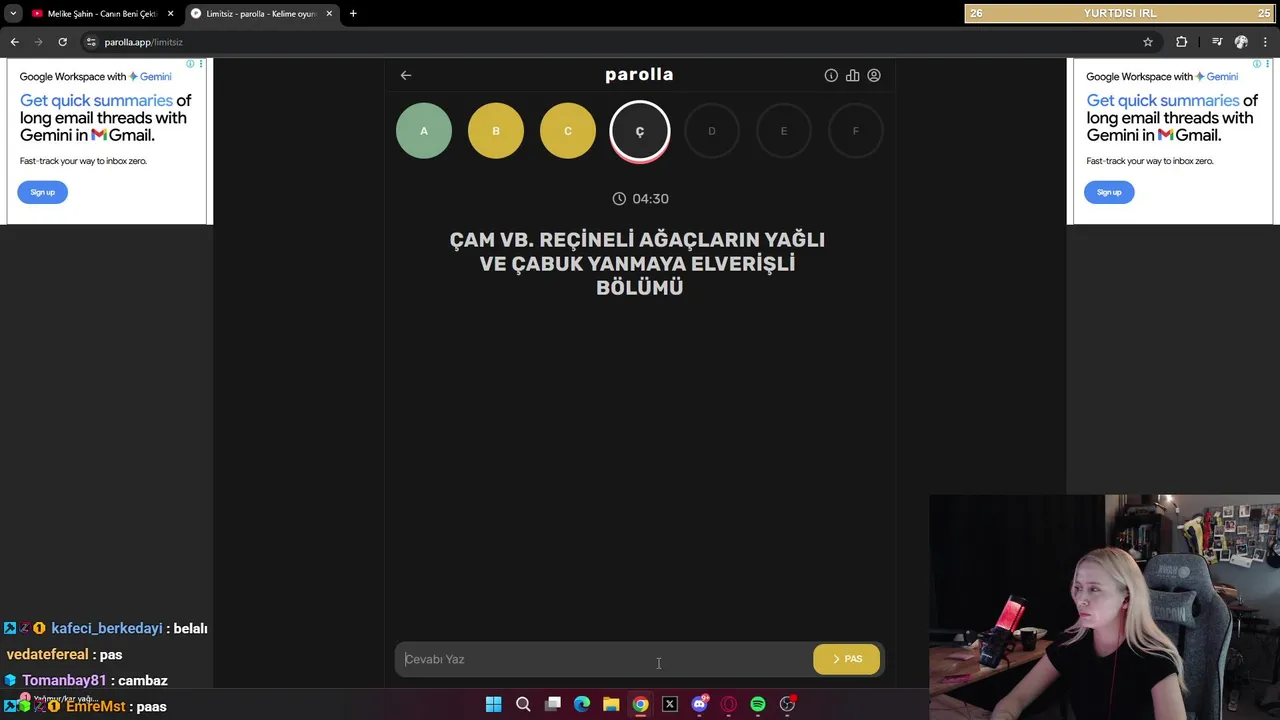1280x720 pixels.
Task: Click Sign up in the right-side ad
Action: tap(1109, 192)
